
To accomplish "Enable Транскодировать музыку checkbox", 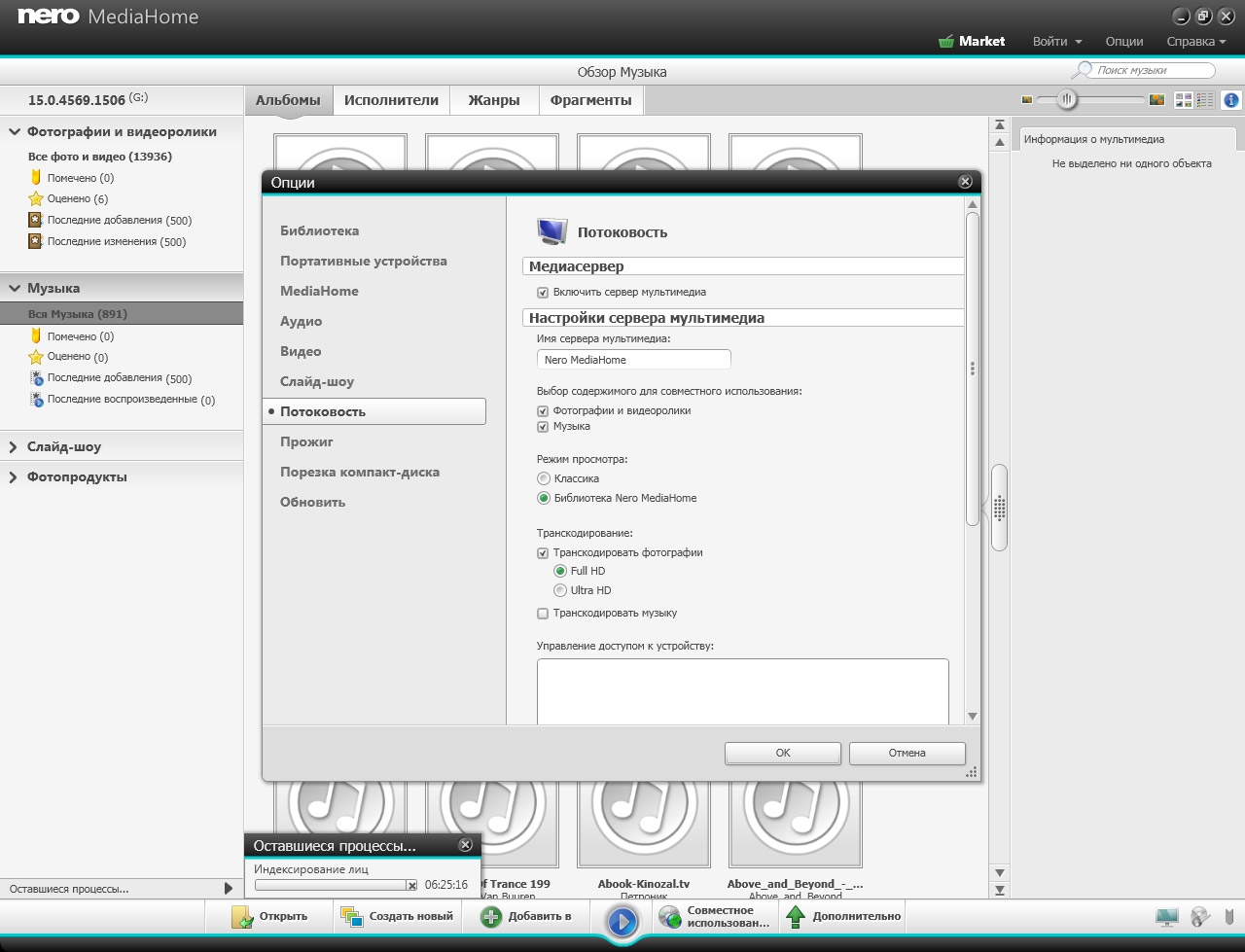I will (543, 614).
